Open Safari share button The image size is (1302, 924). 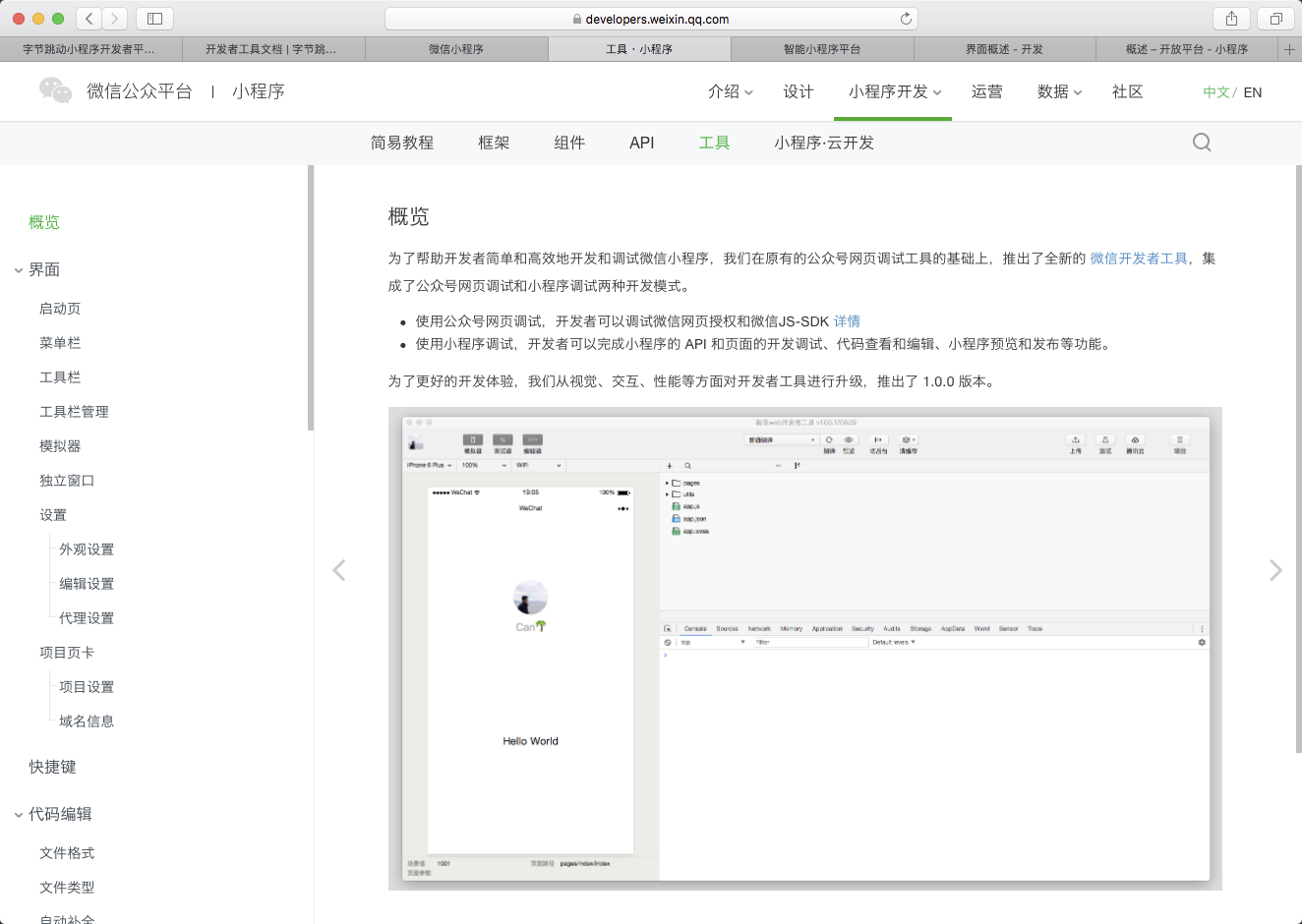tap(1231, 19)
